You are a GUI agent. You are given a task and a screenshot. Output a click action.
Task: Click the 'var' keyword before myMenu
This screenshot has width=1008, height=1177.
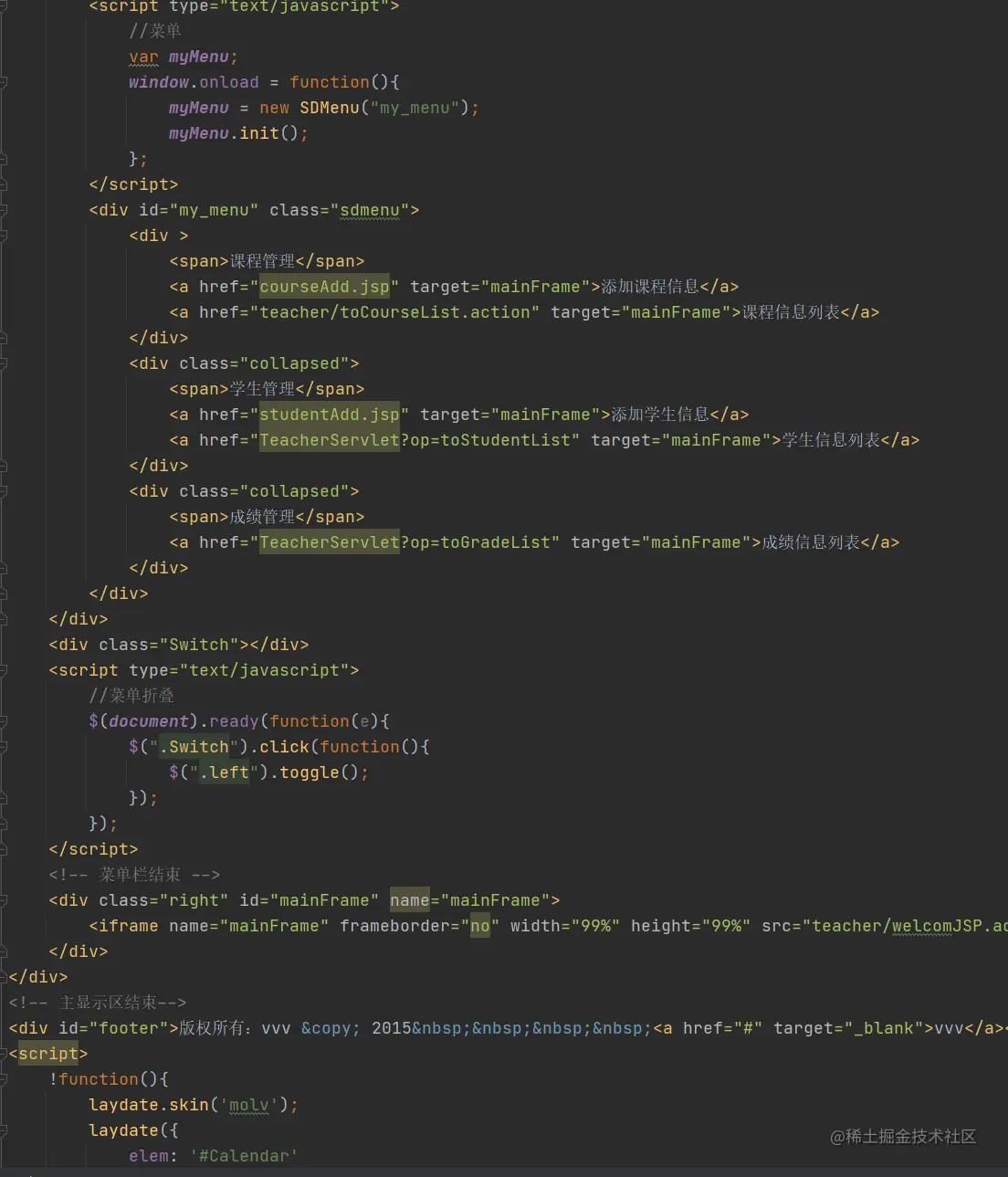pos(143,57)
